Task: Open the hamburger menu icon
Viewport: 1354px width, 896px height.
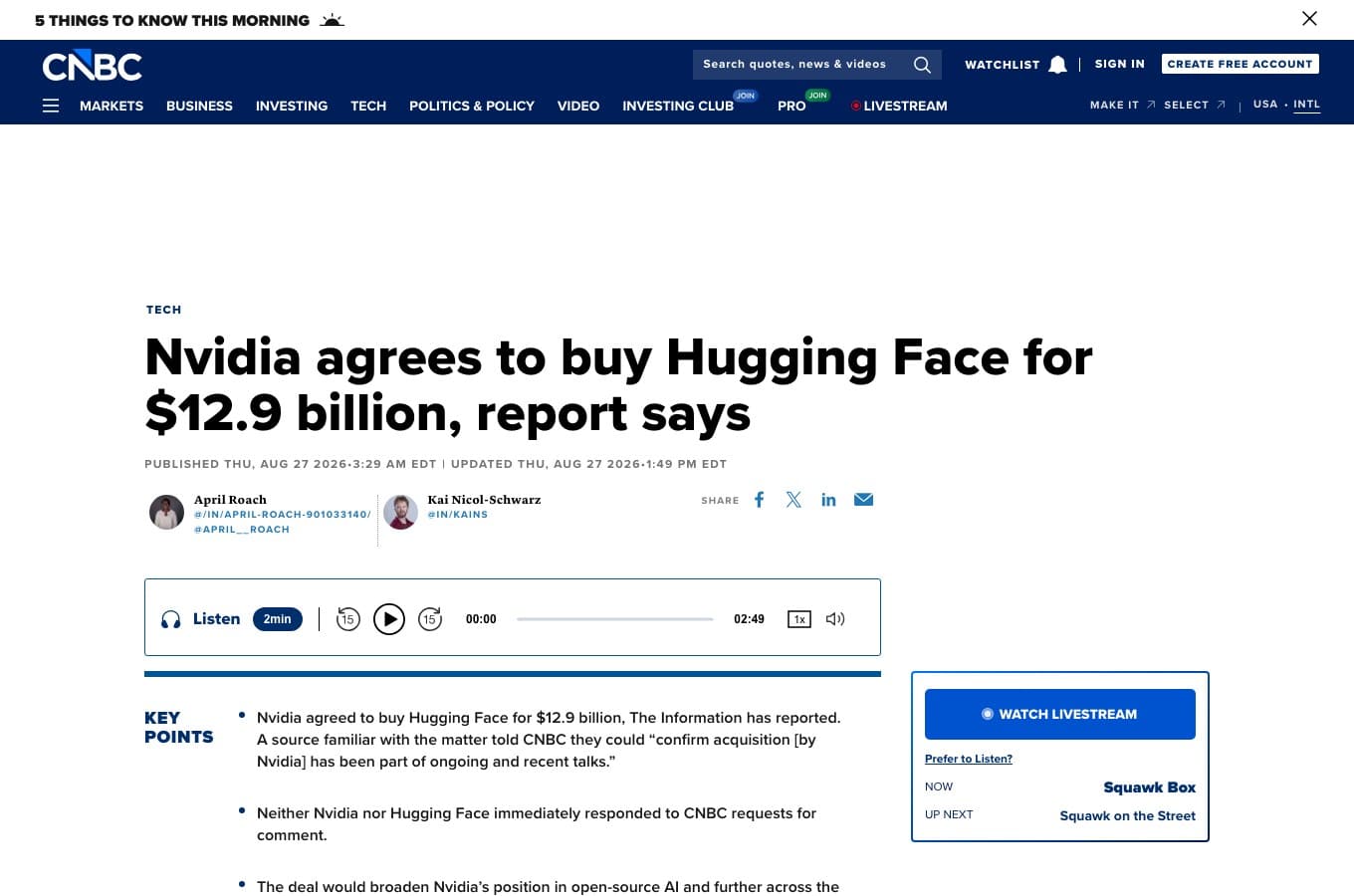Action: point(51,106)
